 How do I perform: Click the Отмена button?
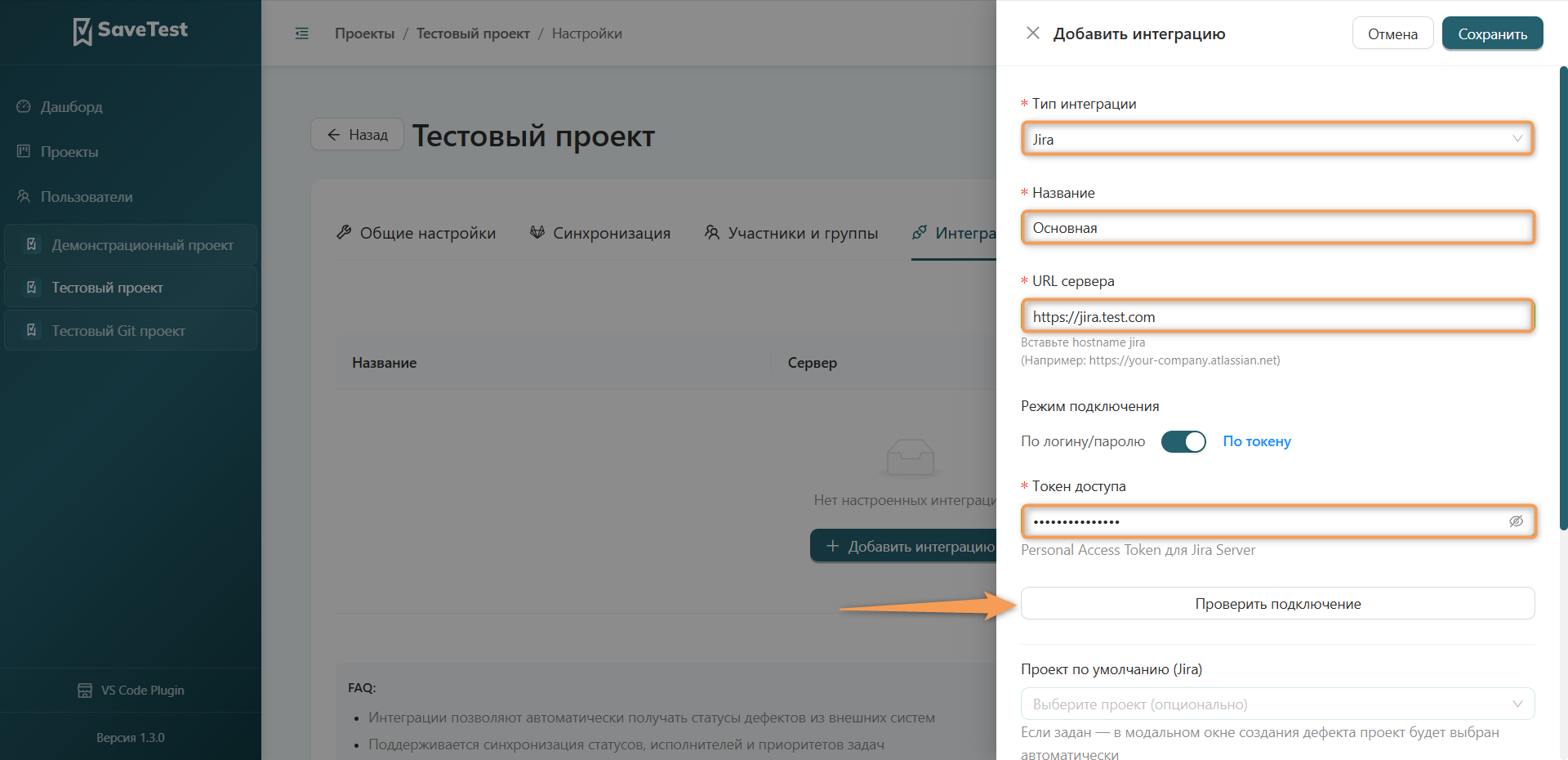[x=1392, y=34]
